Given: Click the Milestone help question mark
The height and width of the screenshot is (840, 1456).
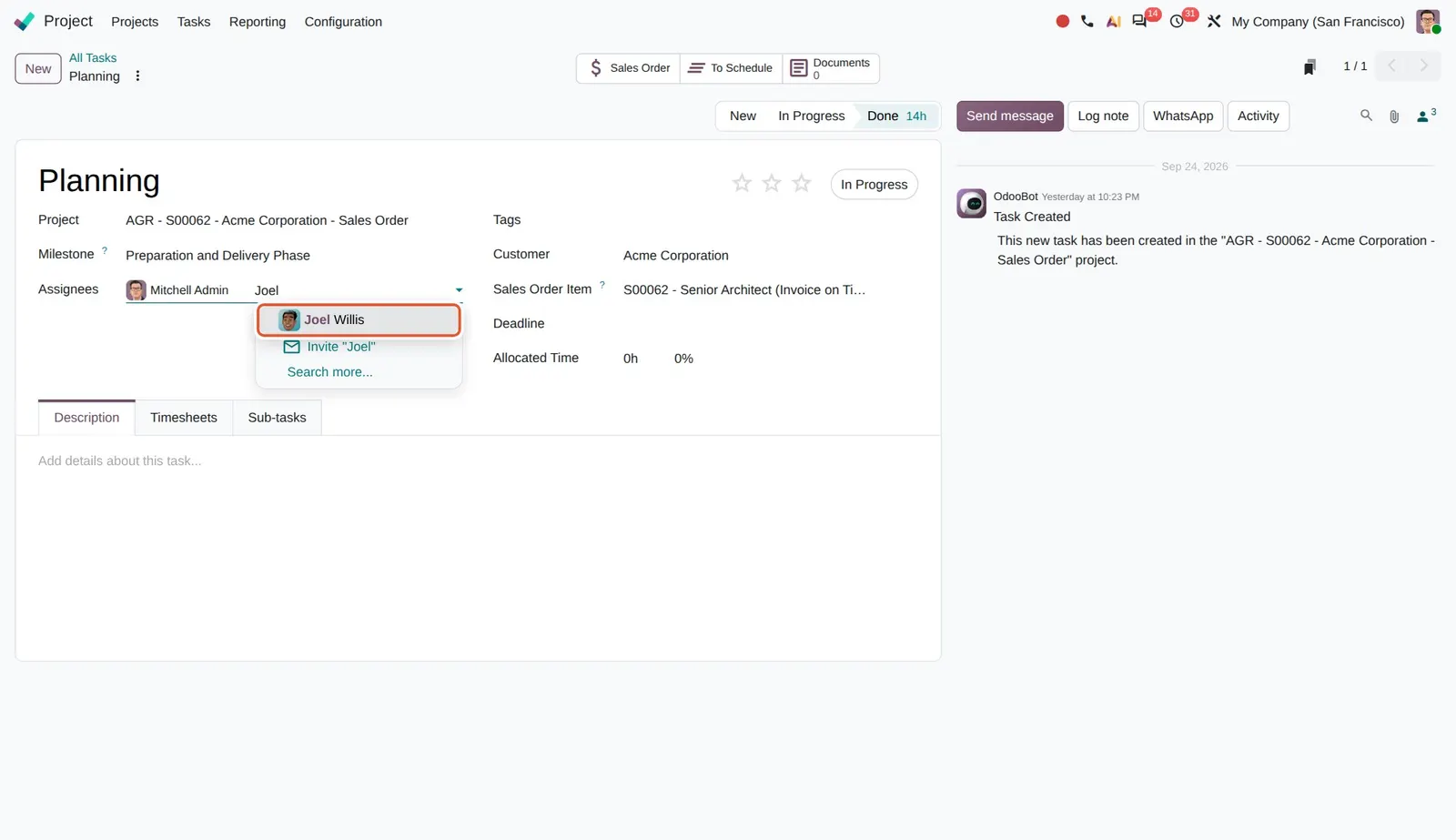Looking at the screenshot, I should [105, 250].
